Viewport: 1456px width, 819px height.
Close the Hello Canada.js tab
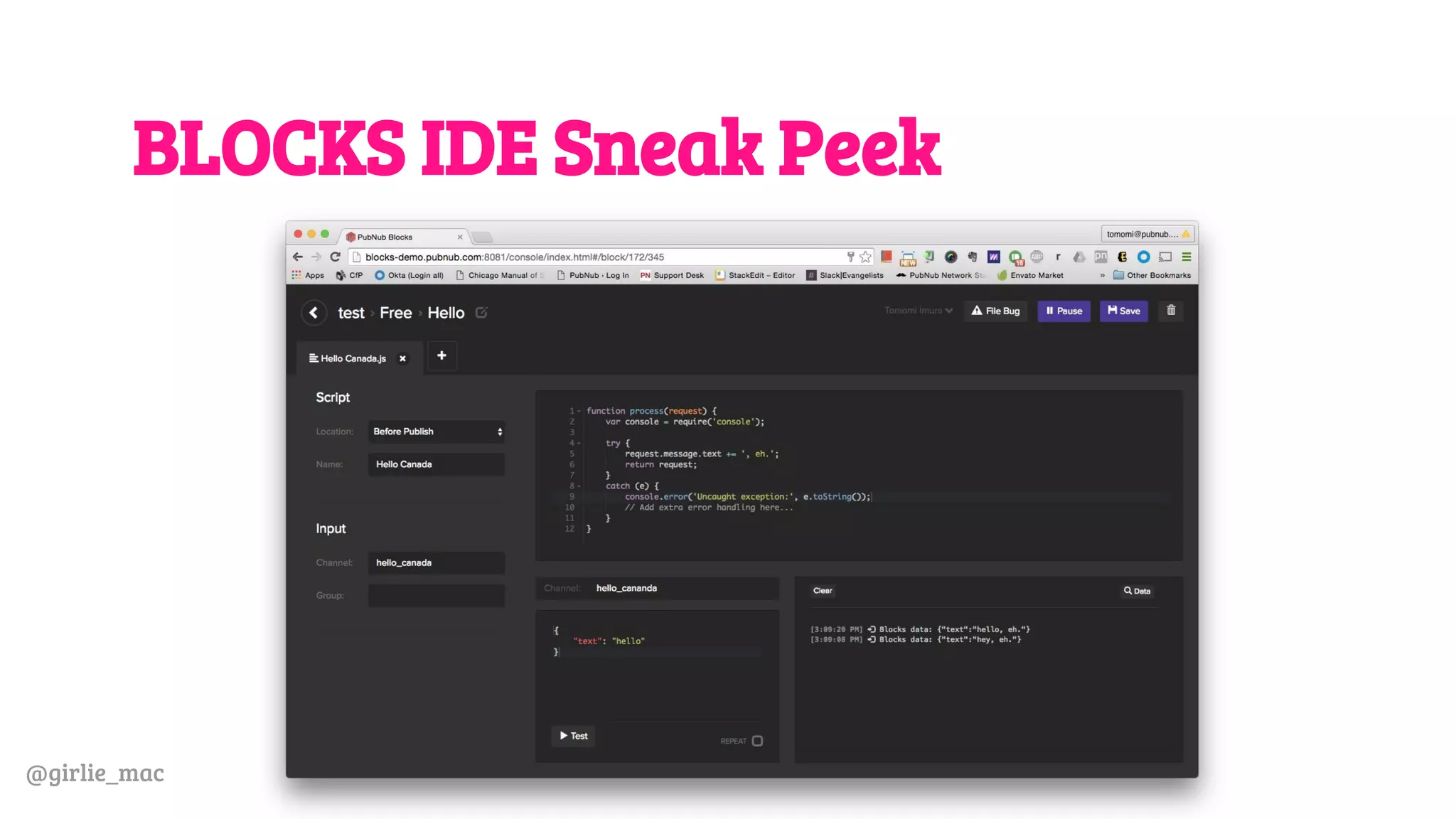[402, 358]
